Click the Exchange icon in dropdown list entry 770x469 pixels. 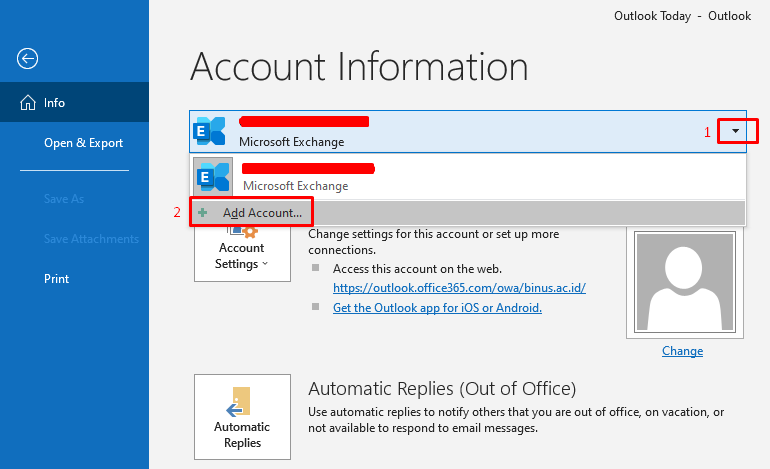pyautogui.click(x=213, y=176)
